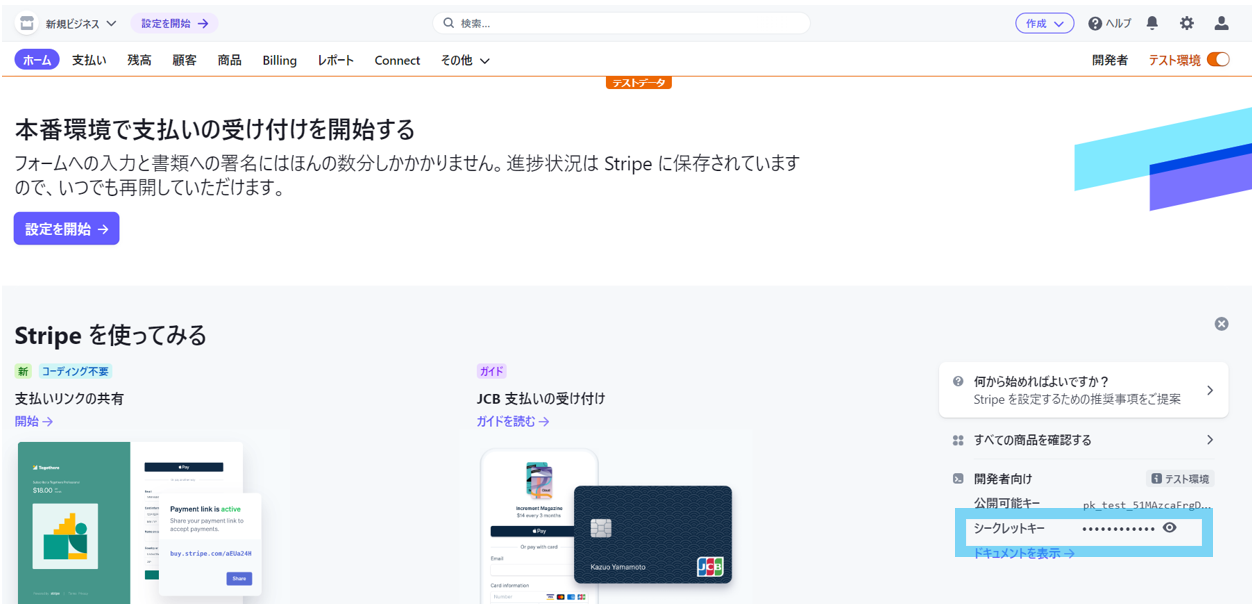Click the 公開可能キー label
Viewport: 1252px width, 604px height.
[x=1007, y=503]
